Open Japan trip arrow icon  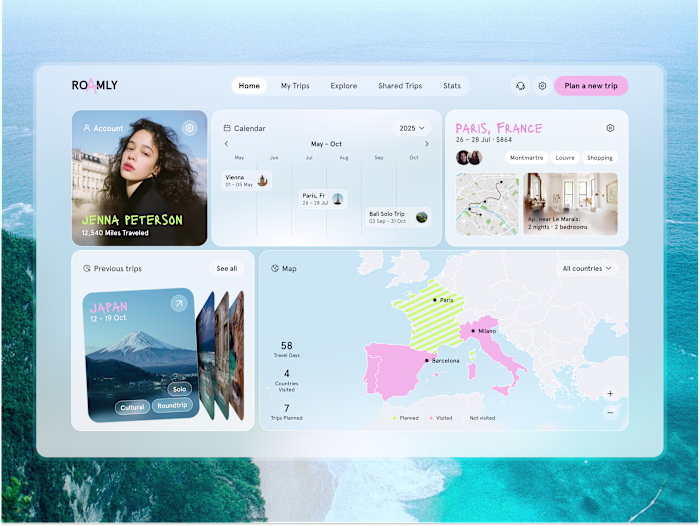tap(179, 303)
